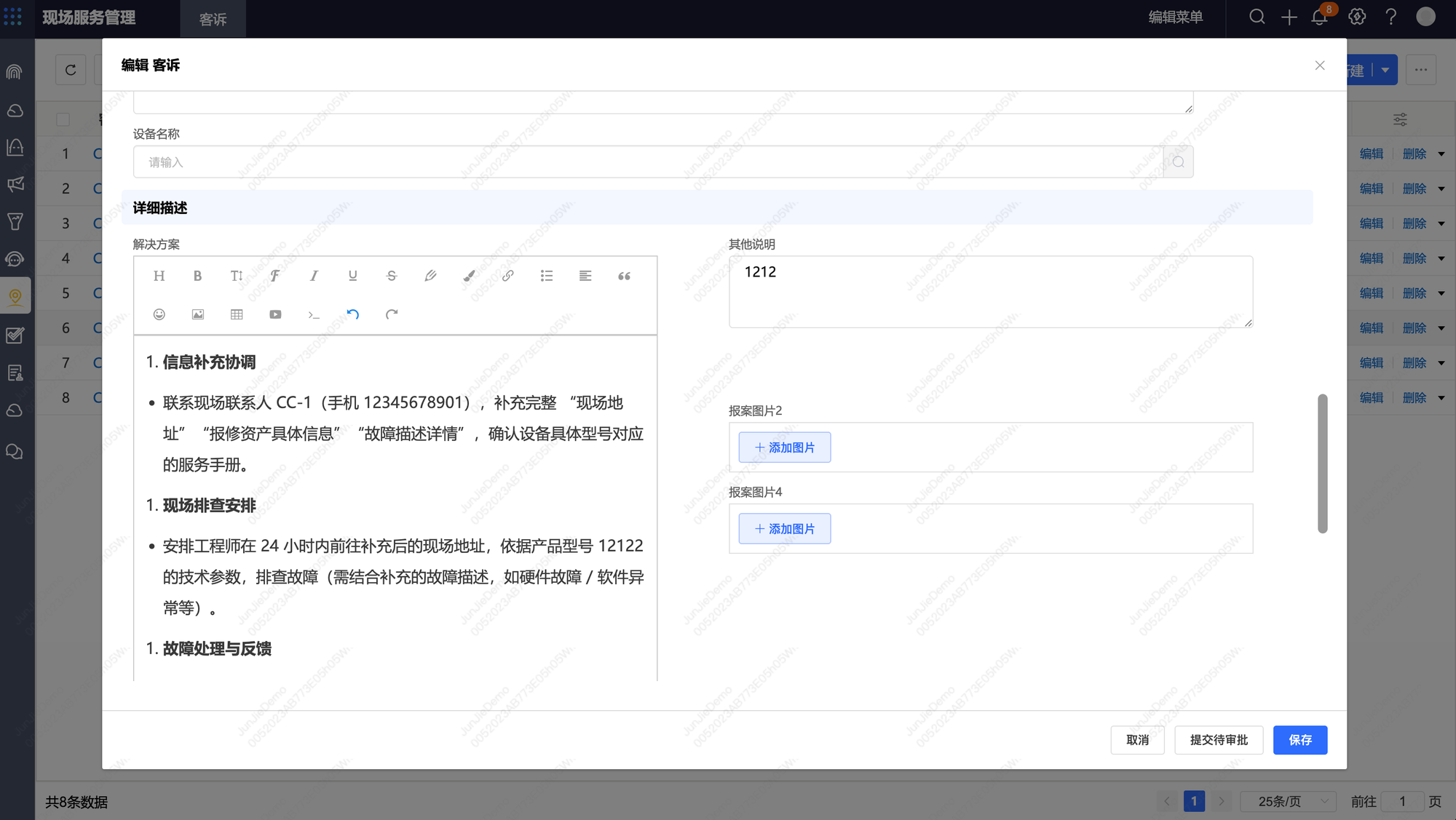Open the heading level dropdown (H)

click(159, 276)
